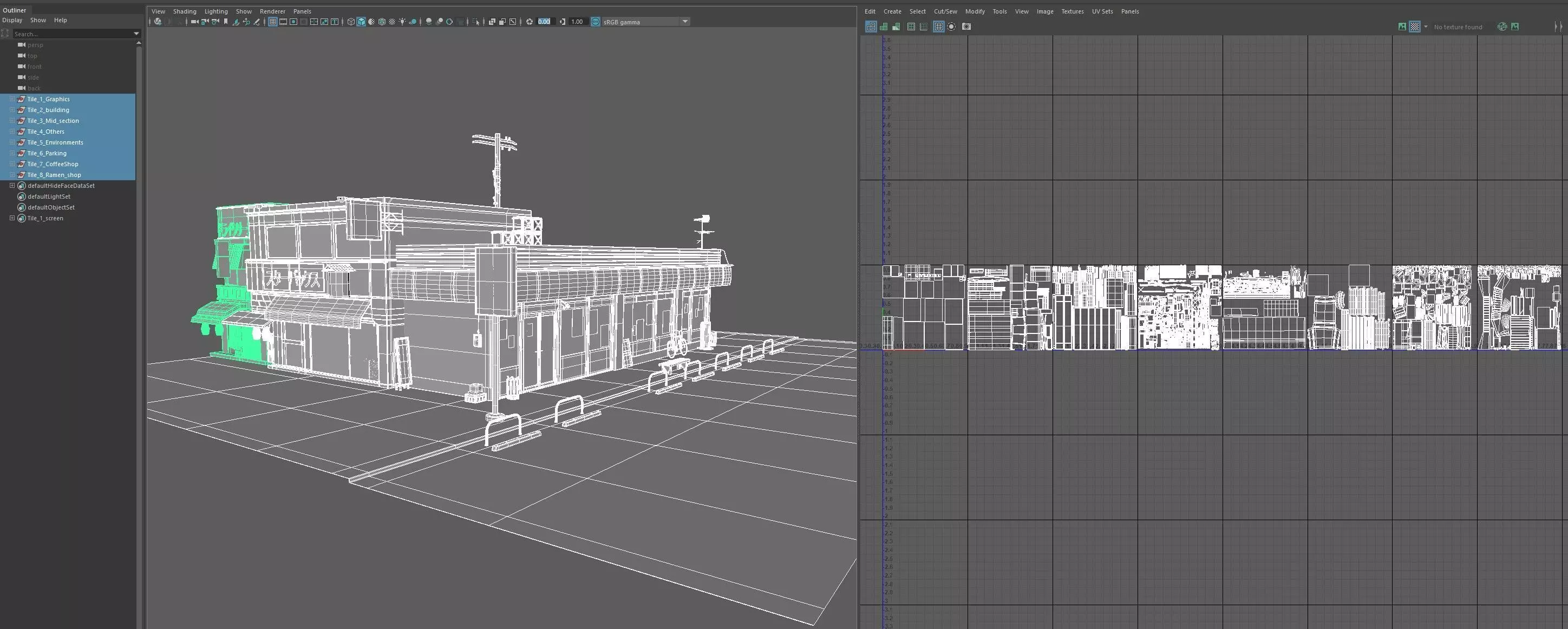Click the Bookmarks icon in viewport toolbar

(x=226, y=21)
